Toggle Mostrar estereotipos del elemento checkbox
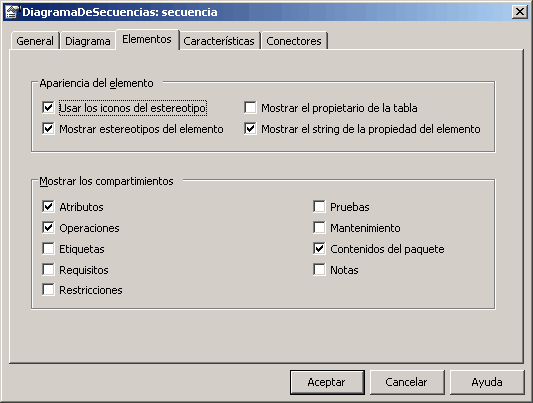The image size is (533, 403). pos(48,129)
